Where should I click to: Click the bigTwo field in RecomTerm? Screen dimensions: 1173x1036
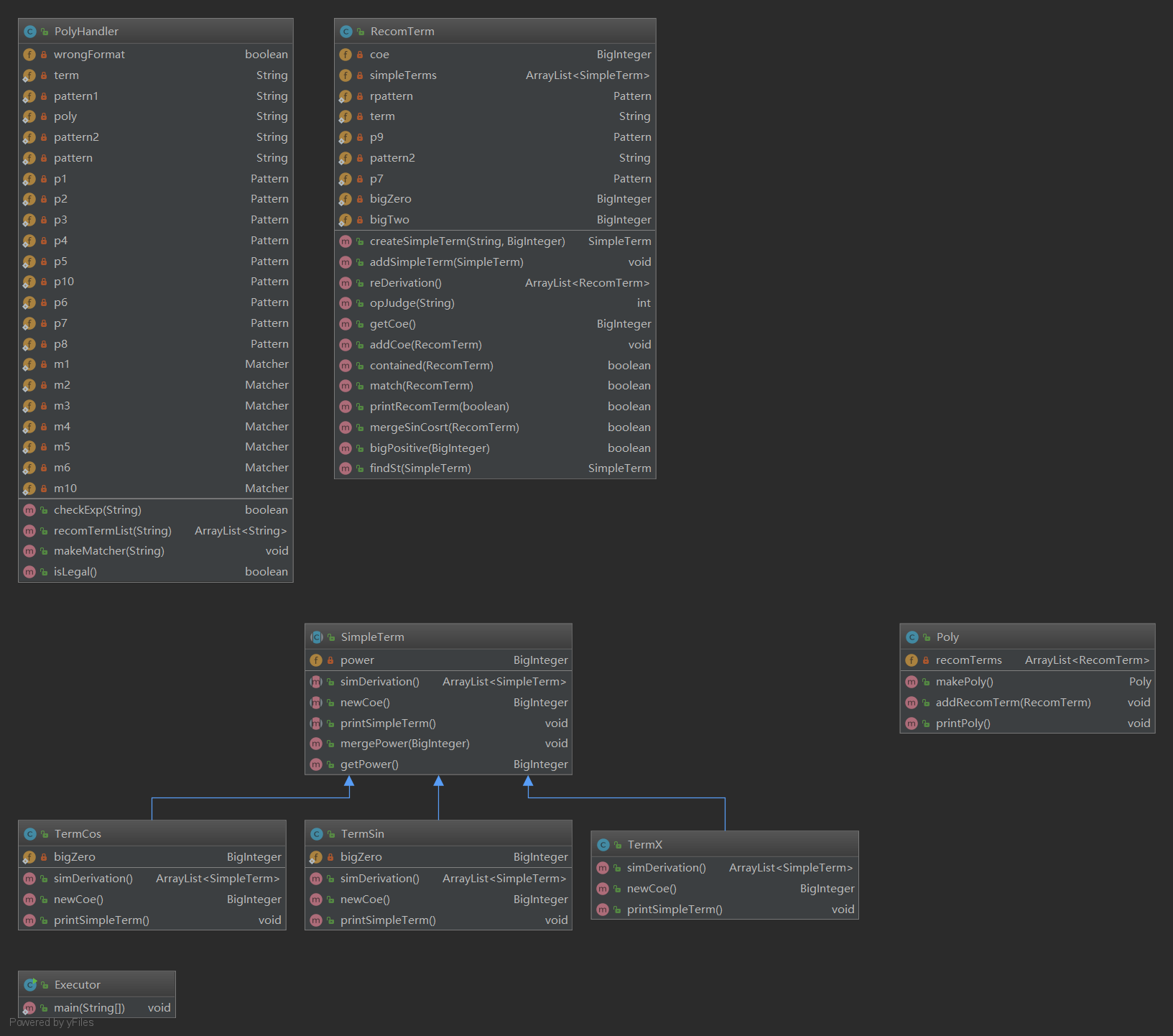click(495, 220)
